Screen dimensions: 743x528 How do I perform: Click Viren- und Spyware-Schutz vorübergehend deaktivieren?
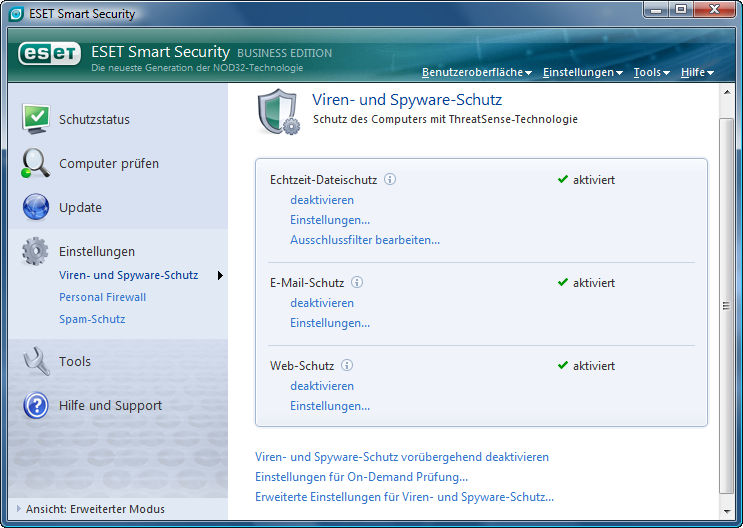(402, 457)
